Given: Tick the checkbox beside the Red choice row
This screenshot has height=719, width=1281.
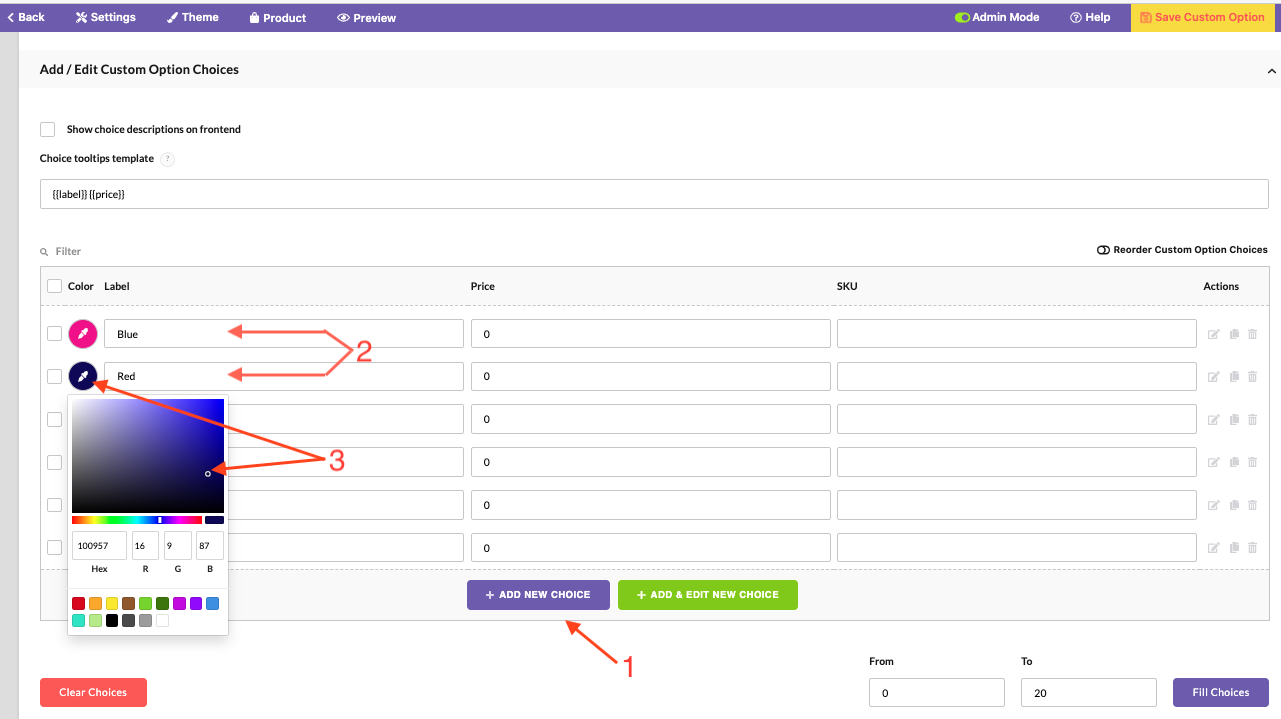Looking at the screenshot, I should click(55, 376).
